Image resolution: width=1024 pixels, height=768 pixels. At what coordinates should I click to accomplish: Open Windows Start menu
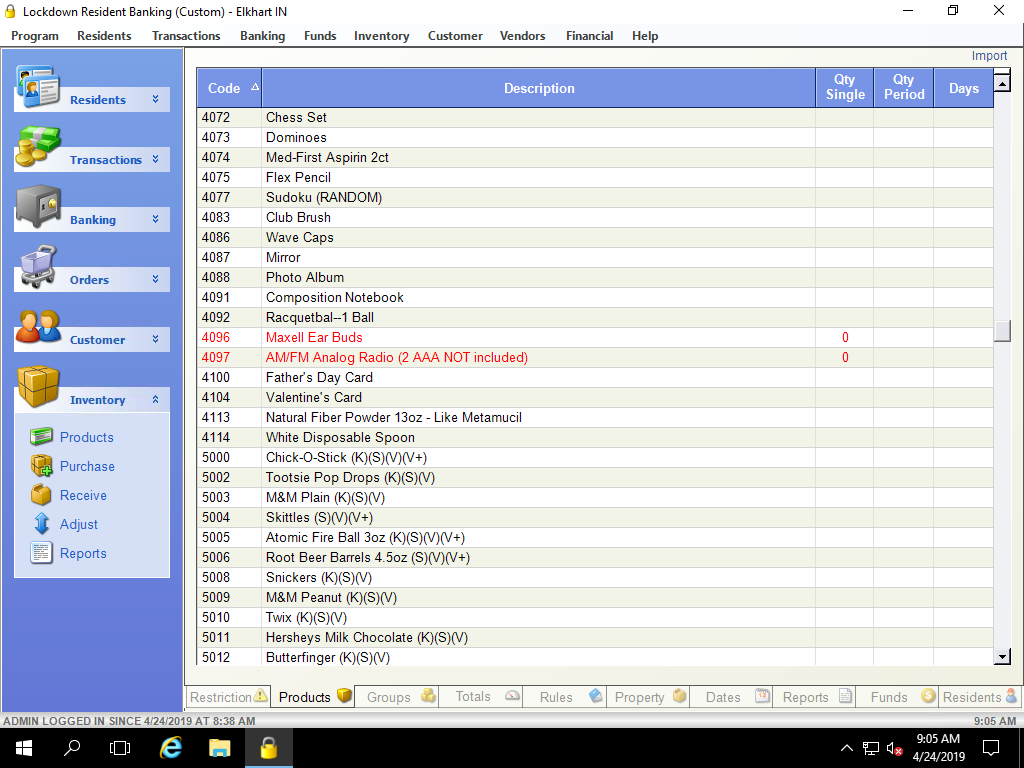pyautogui.click(x=24, y=748)
